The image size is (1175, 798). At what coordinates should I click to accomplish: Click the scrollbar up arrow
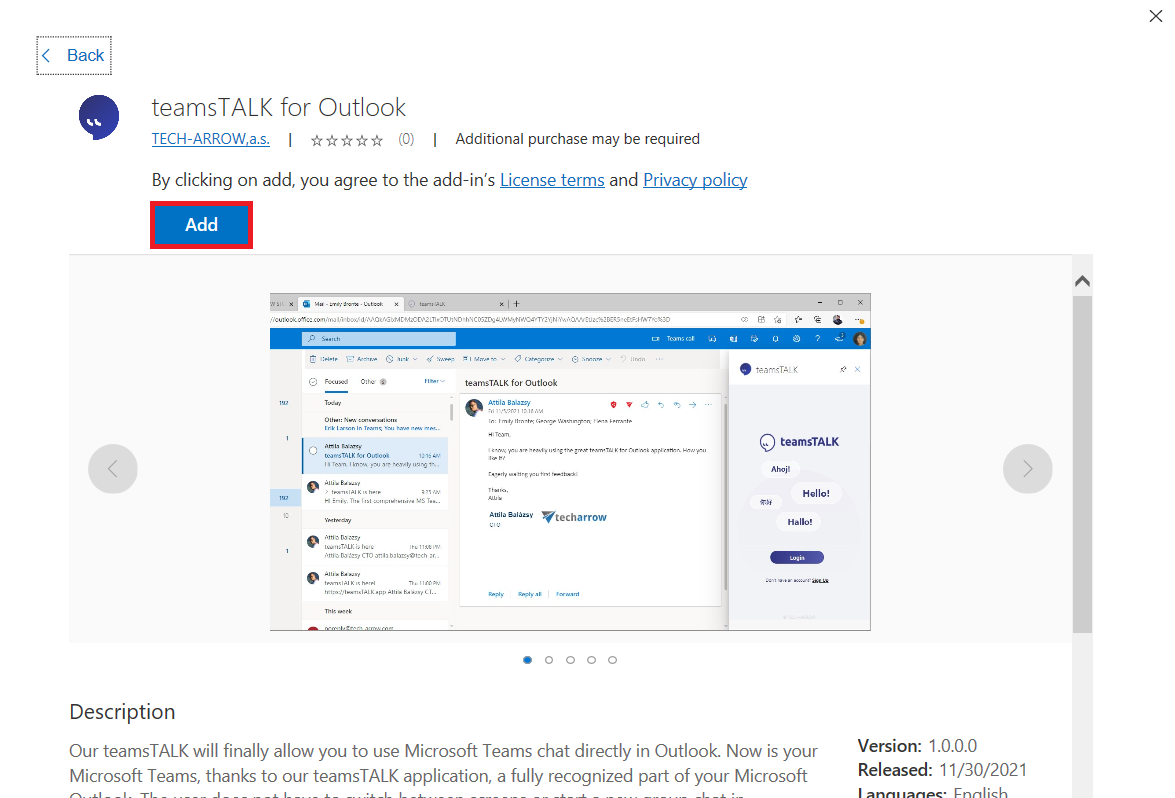[x=1082, y=281]
